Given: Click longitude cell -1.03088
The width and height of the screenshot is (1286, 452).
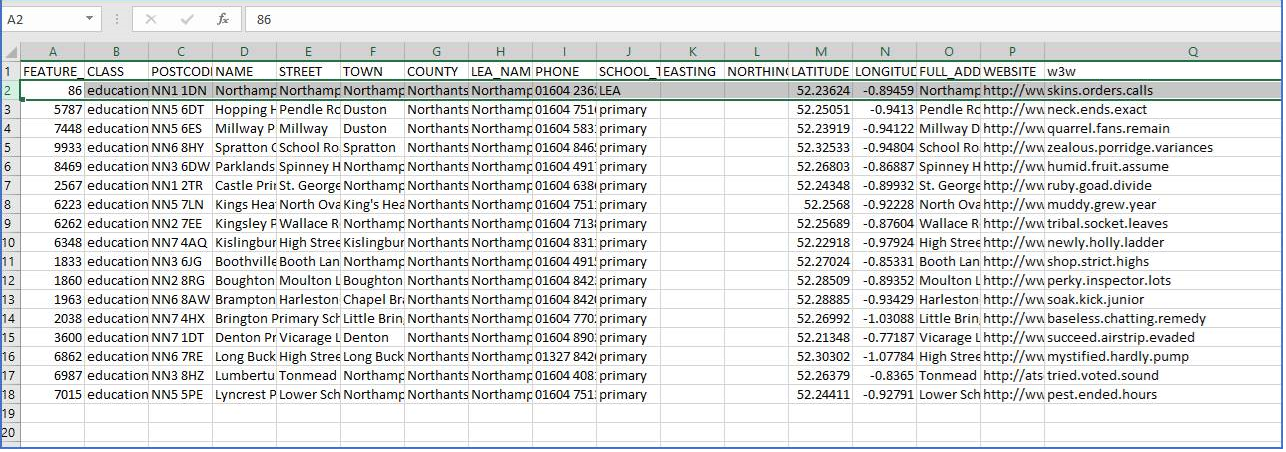Looking at the screenshot, I should [885, 318].
